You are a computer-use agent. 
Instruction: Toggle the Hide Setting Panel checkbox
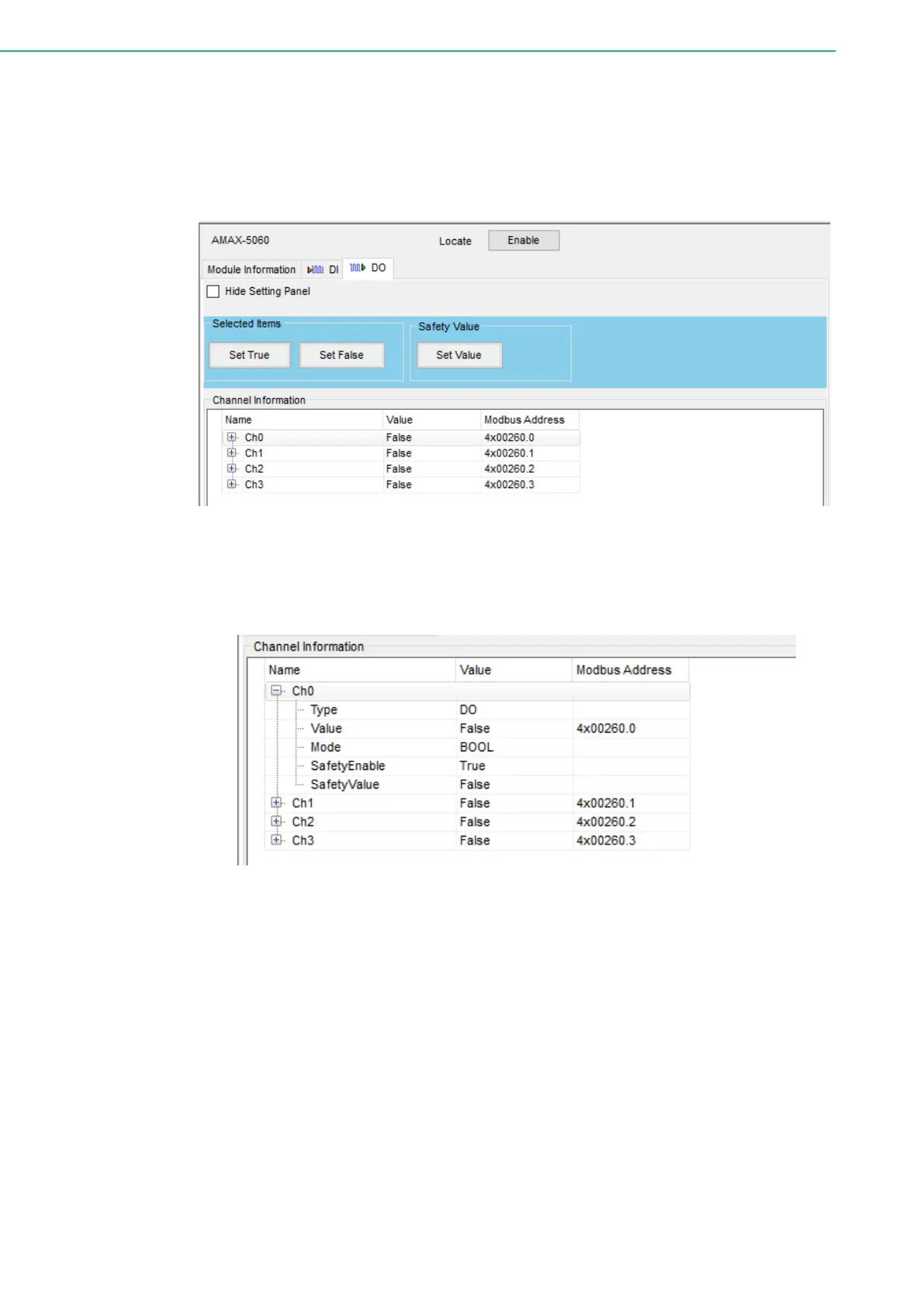(x=213, y=292)
